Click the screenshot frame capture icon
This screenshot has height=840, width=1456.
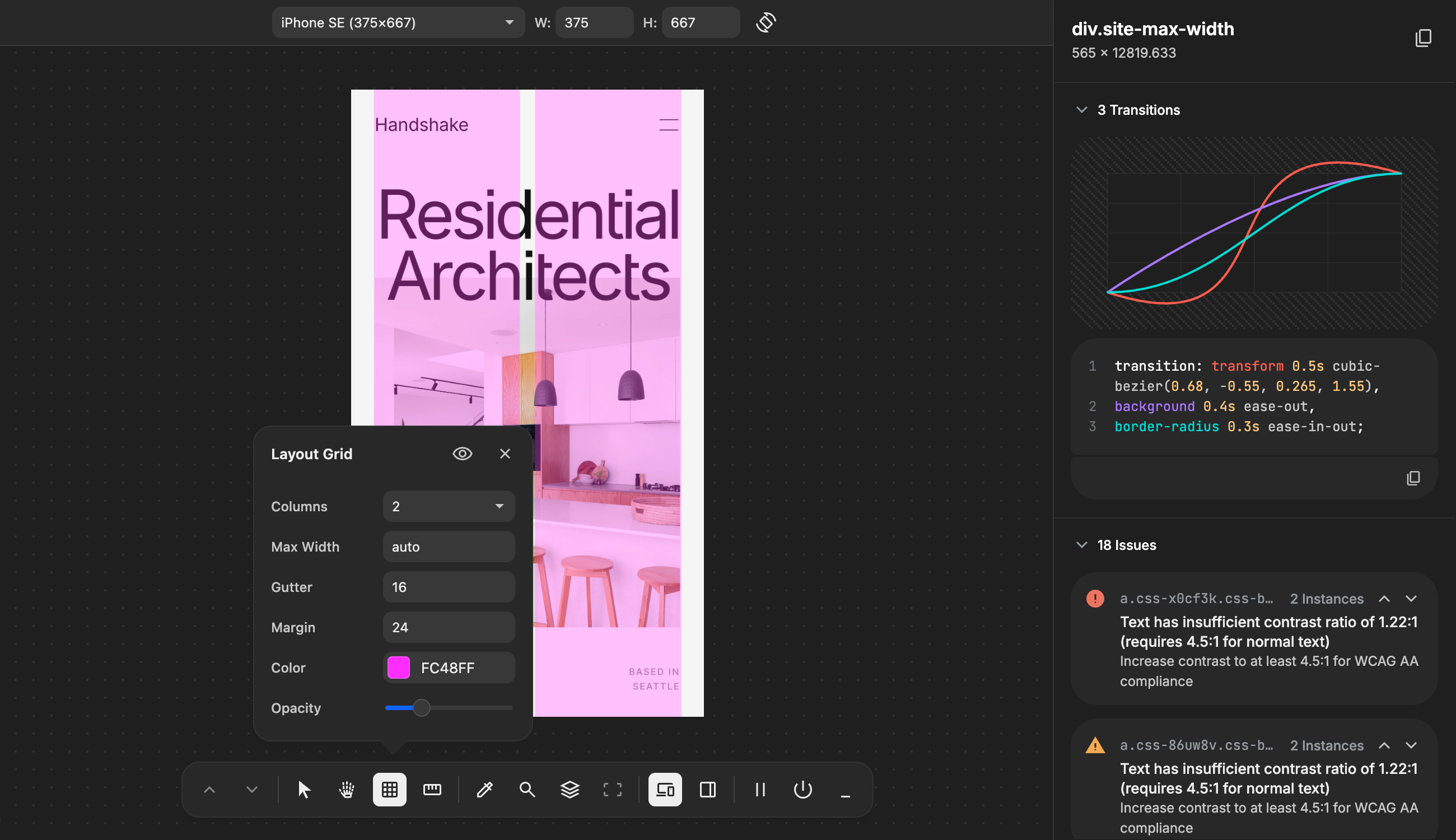point(612,789)
